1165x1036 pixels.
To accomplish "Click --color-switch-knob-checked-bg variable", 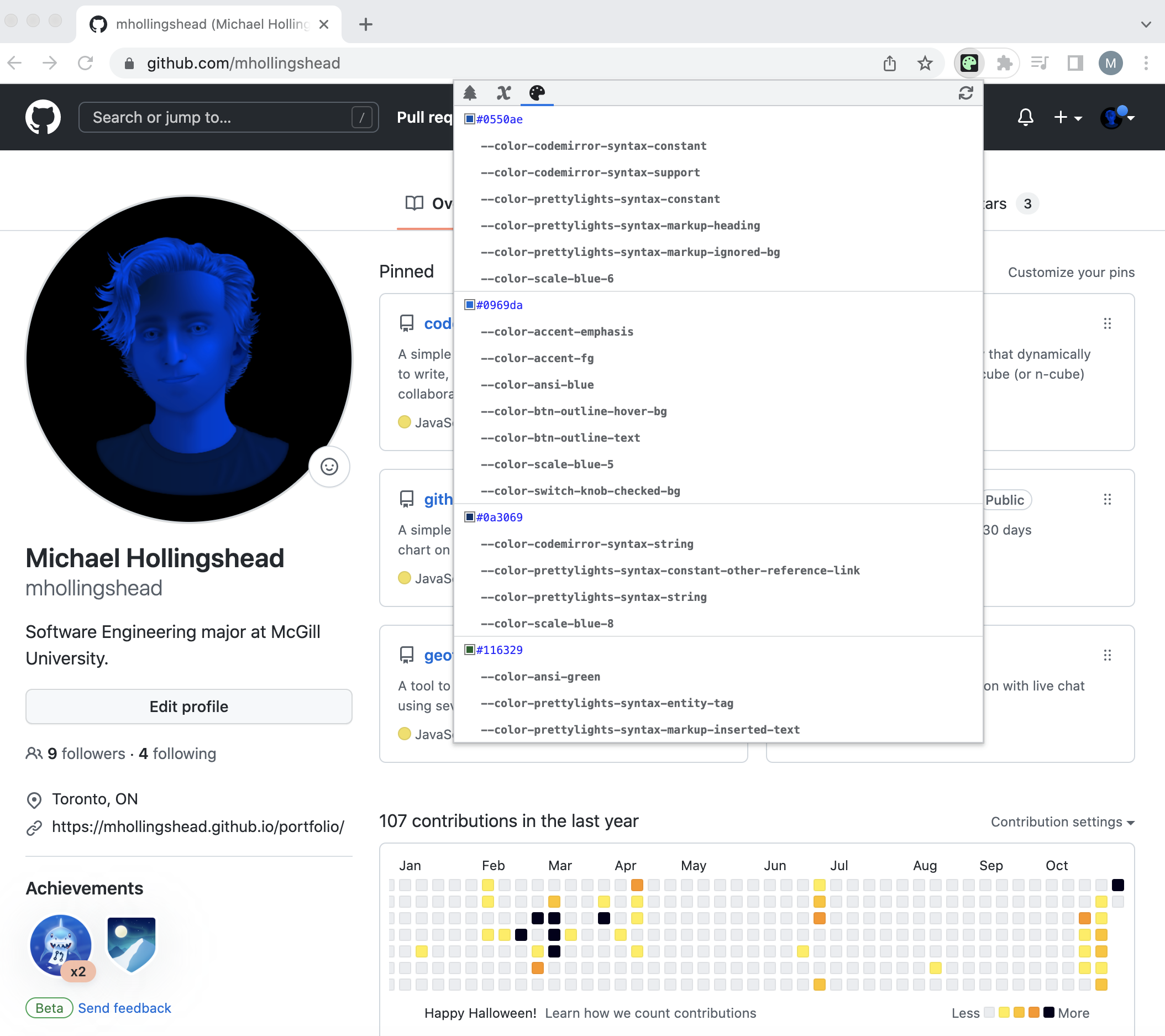I will click(580, 491).
